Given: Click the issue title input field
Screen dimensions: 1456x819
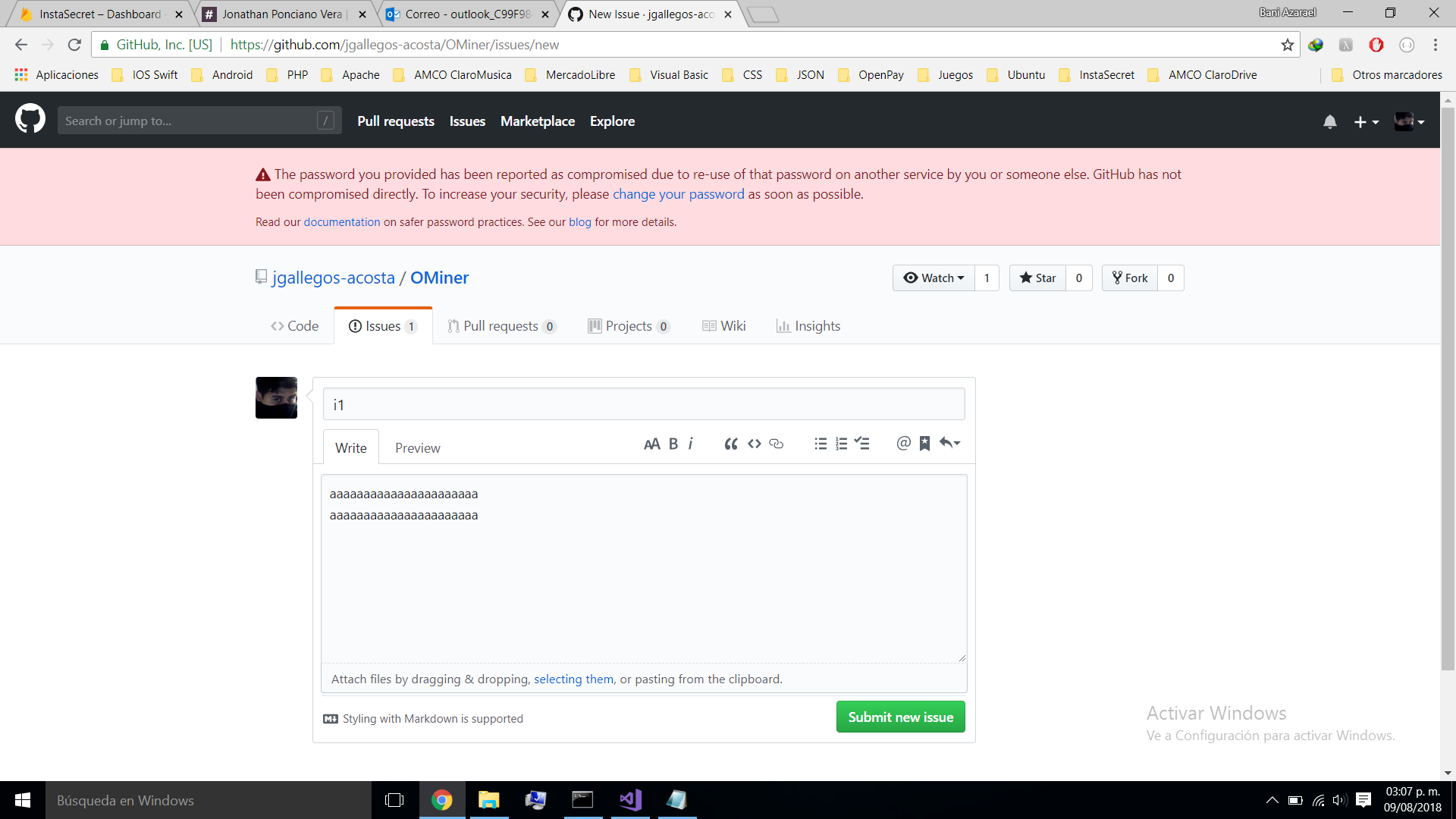Looking at the screenshot, I should (644, 405).
